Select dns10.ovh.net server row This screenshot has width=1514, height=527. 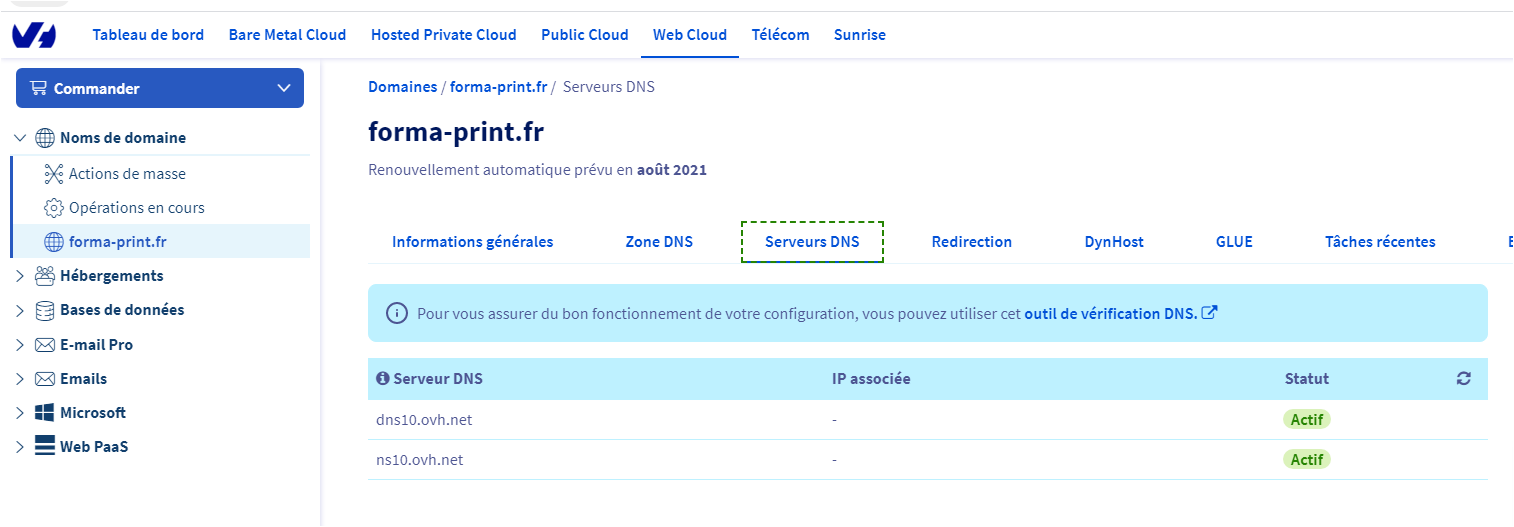(424, 420)
